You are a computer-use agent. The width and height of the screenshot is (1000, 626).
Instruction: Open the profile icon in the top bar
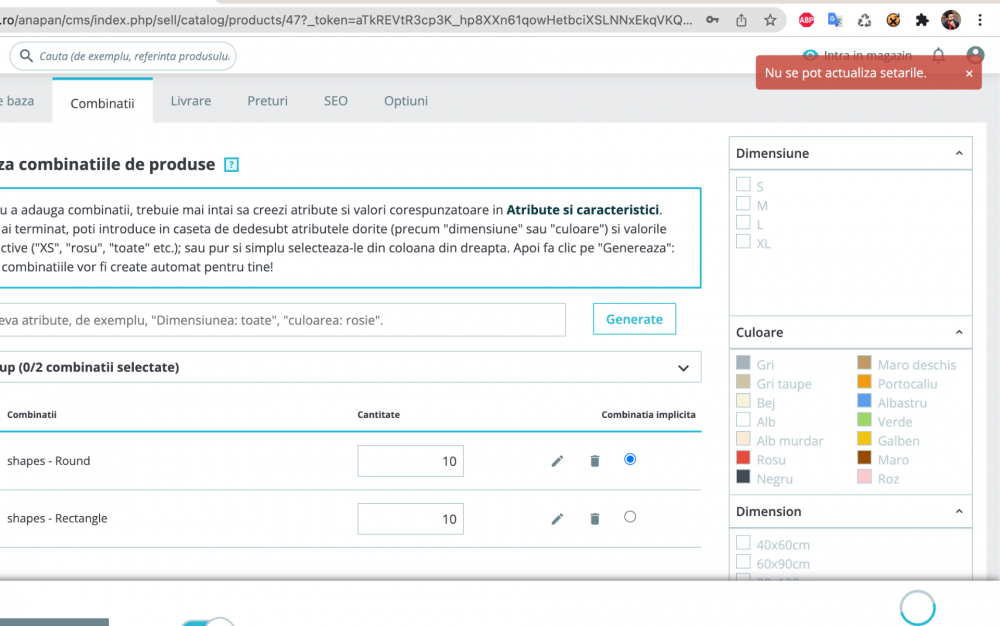(975, 55)
